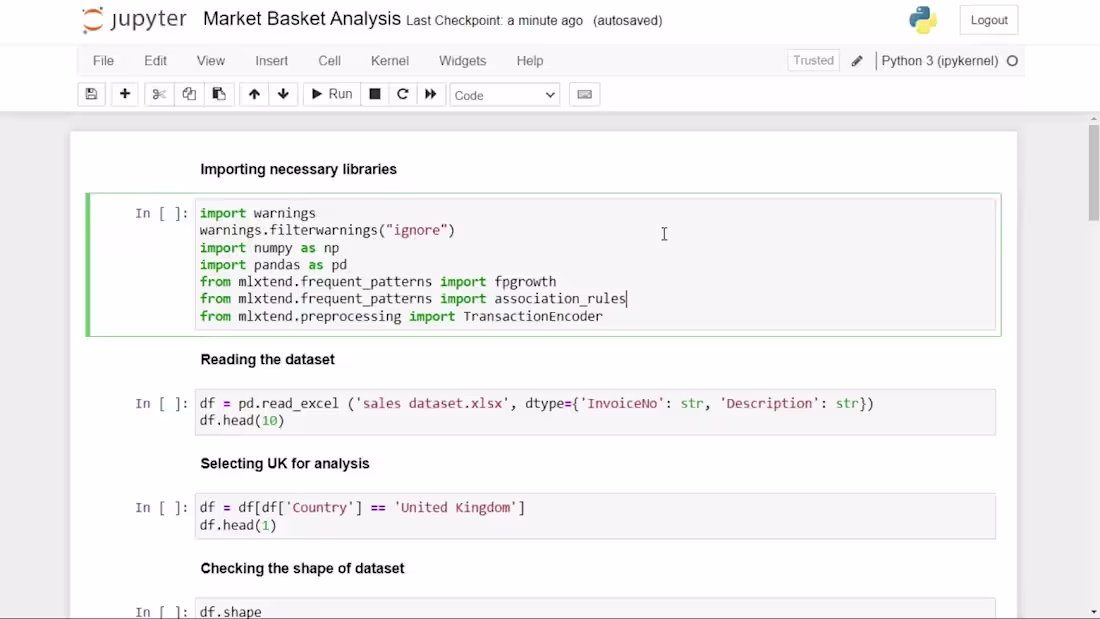This screenshot has height=619, width=1100.
Task: Restart the kernel using circular arrow icon
Action: 402,93
